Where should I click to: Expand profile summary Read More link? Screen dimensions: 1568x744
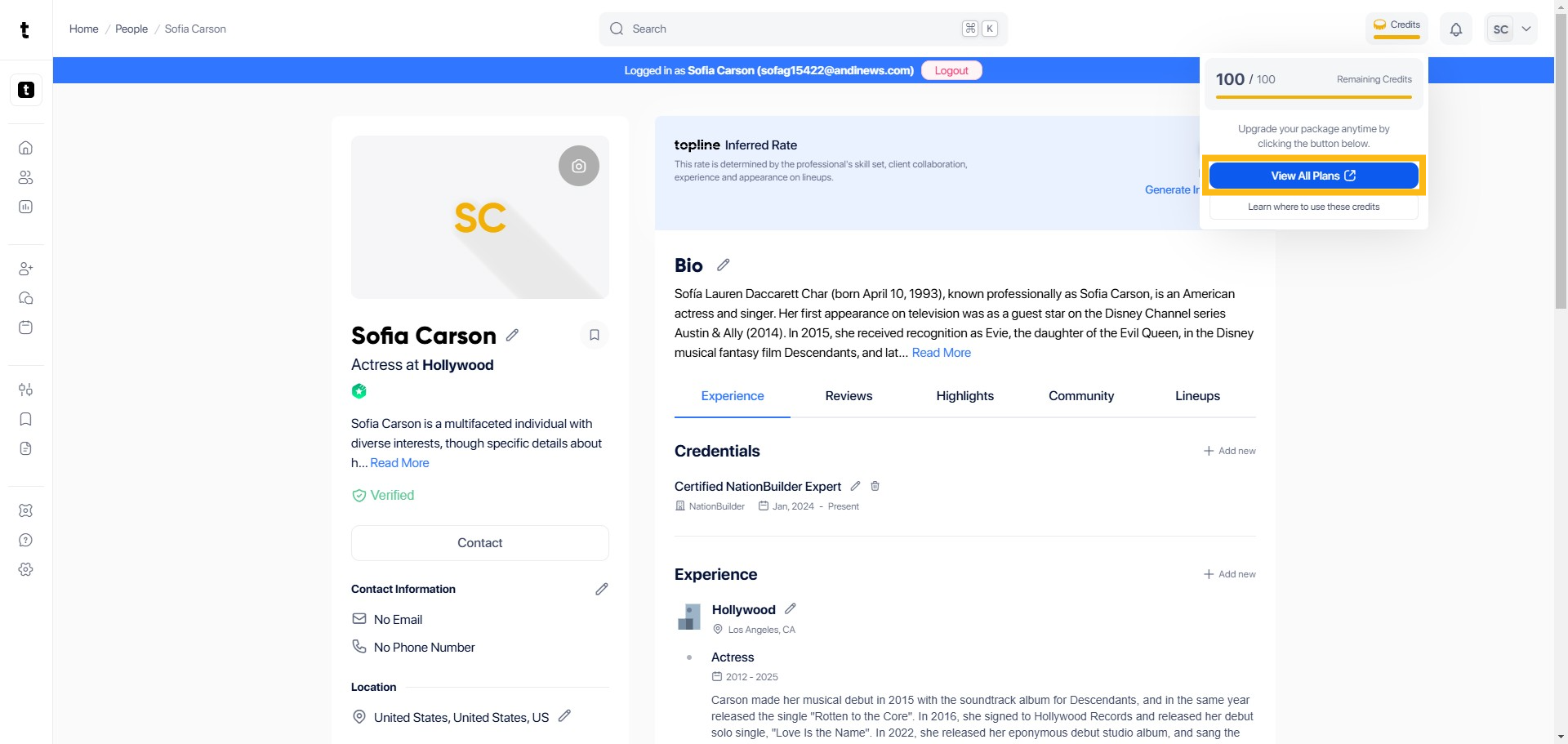[399, 463]
